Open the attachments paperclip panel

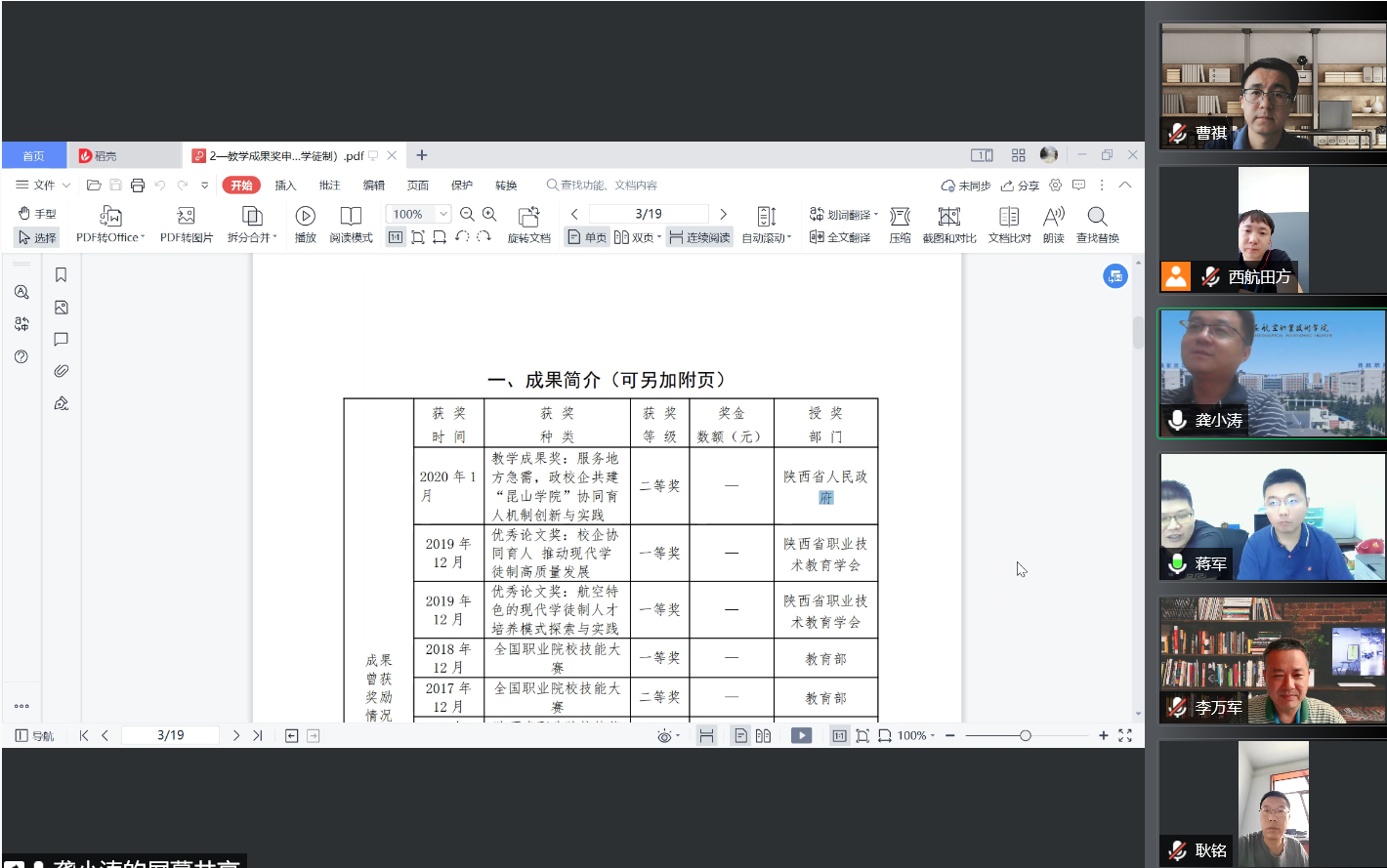tap(61, 371)
